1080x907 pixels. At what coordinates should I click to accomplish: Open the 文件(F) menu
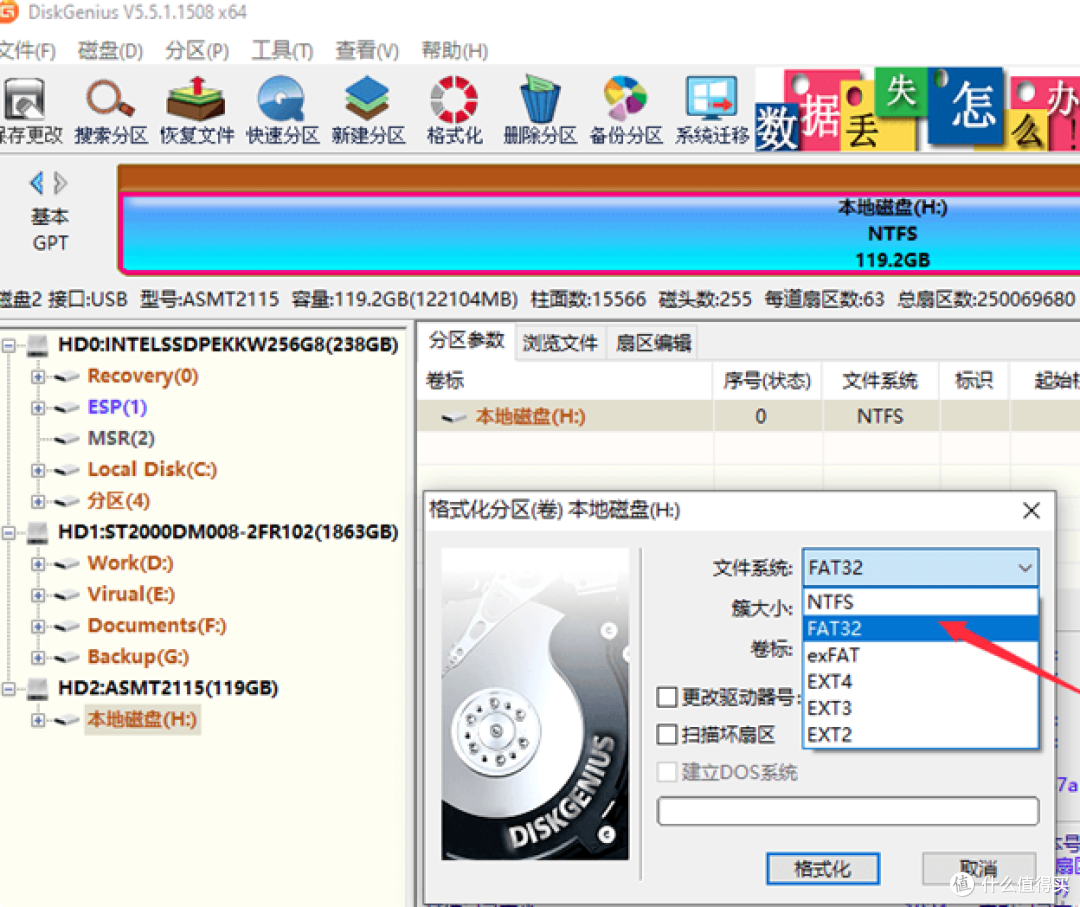click(x=28, y=51)
